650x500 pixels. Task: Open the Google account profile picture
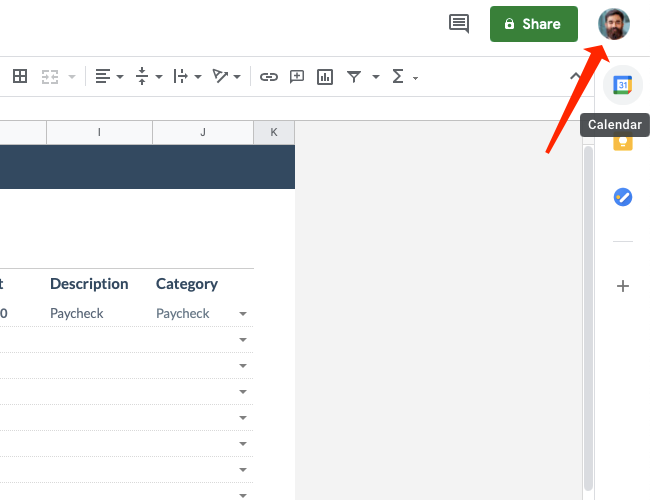[614, 24]
